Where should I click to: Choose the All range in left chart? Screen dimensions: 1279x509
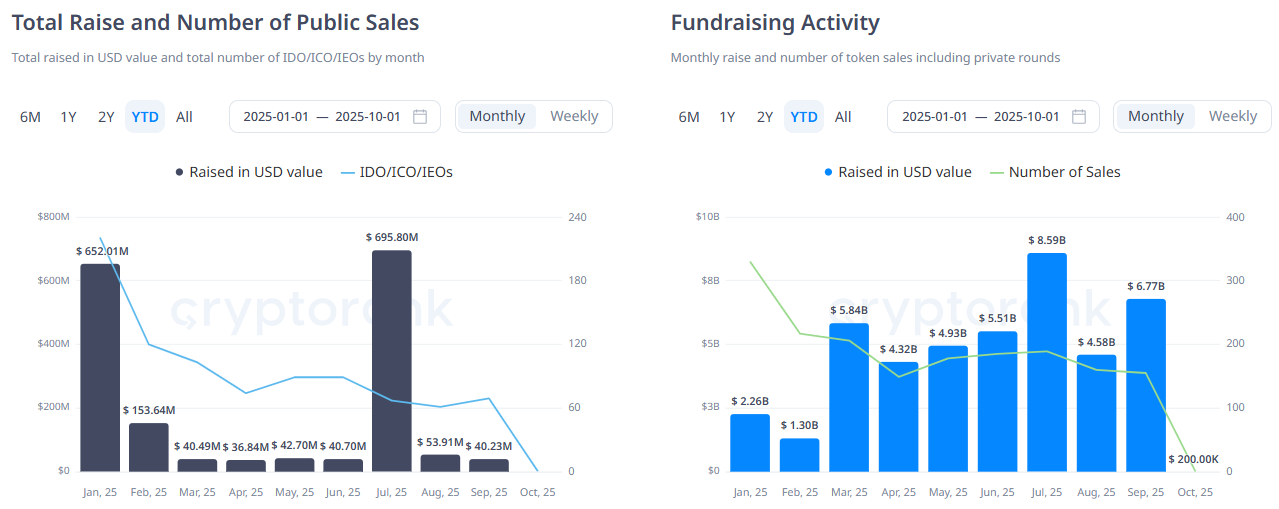click(x=184, y=117)
